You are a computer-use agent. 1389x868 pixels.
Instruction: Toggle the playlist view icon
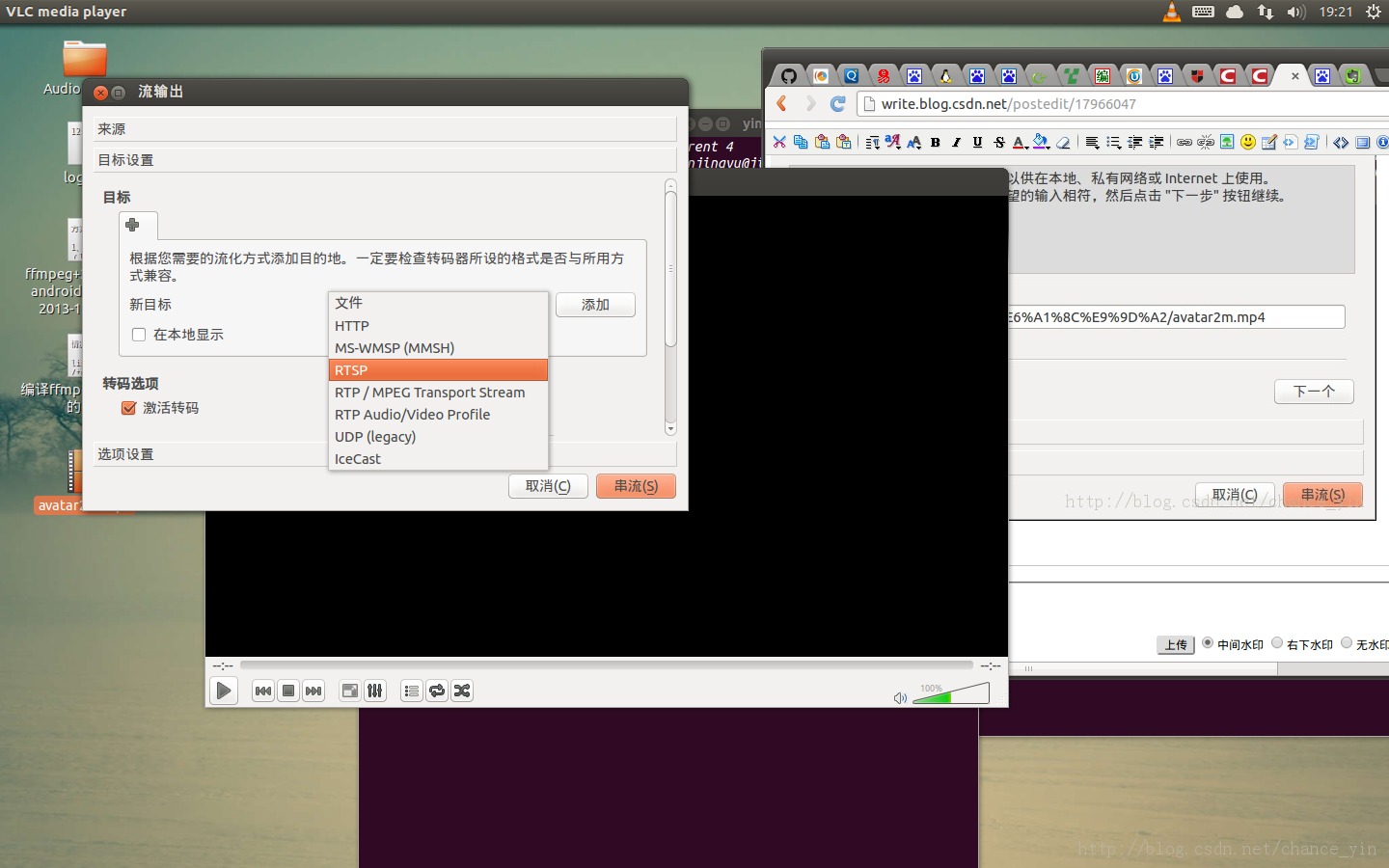click(x=412, y=691)
